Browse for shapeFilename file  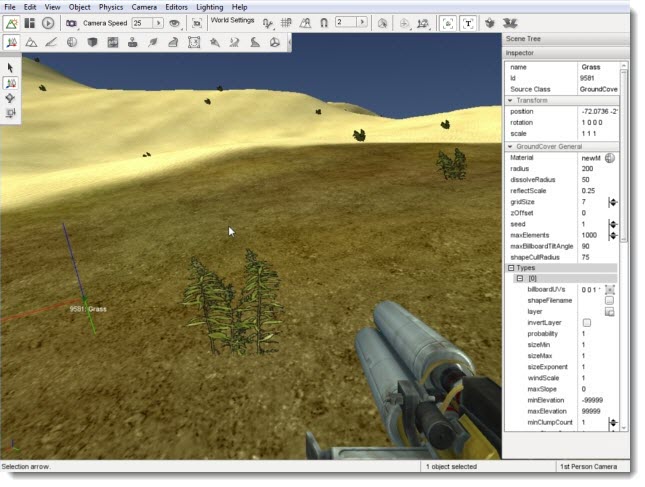pyautogui.click(x=610, y=301)
